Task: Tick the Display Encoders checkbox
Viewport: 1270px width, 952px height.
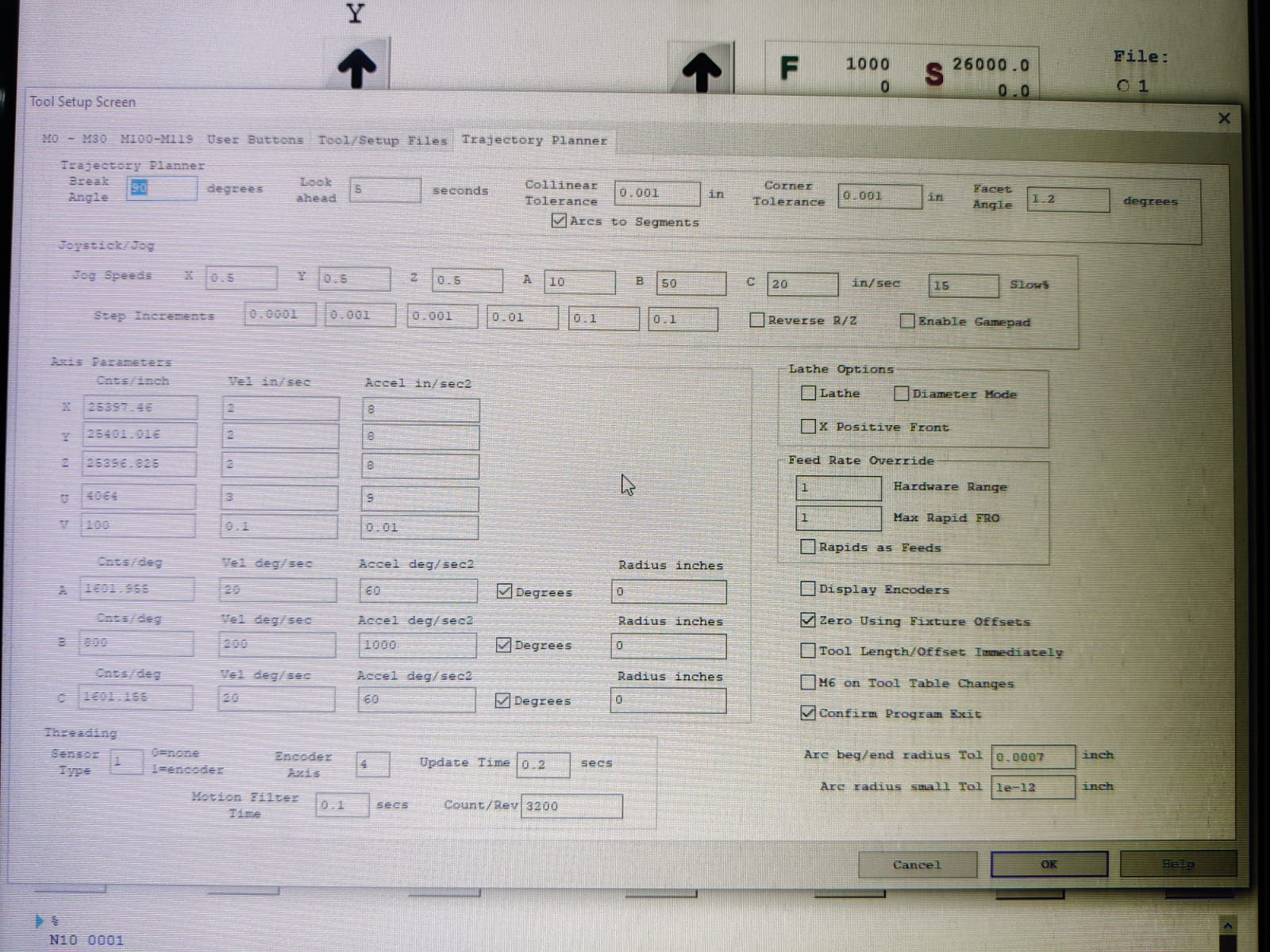Action: (808, 589)
